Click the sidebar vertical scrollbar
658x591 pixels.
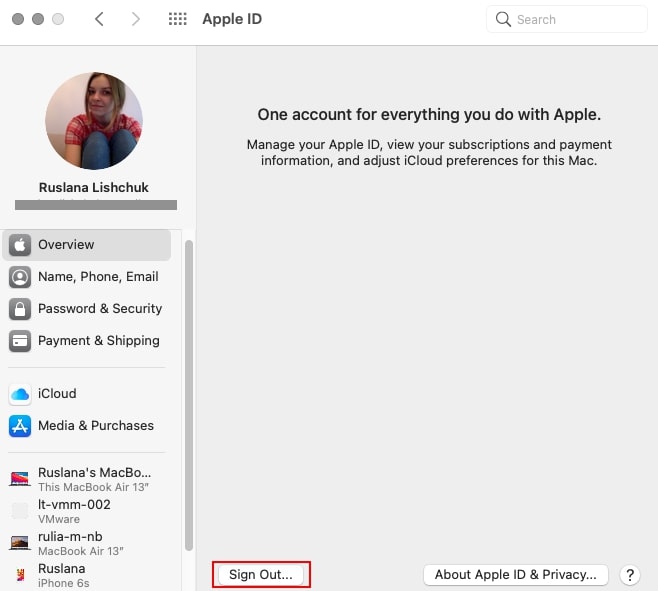[189, 395]
